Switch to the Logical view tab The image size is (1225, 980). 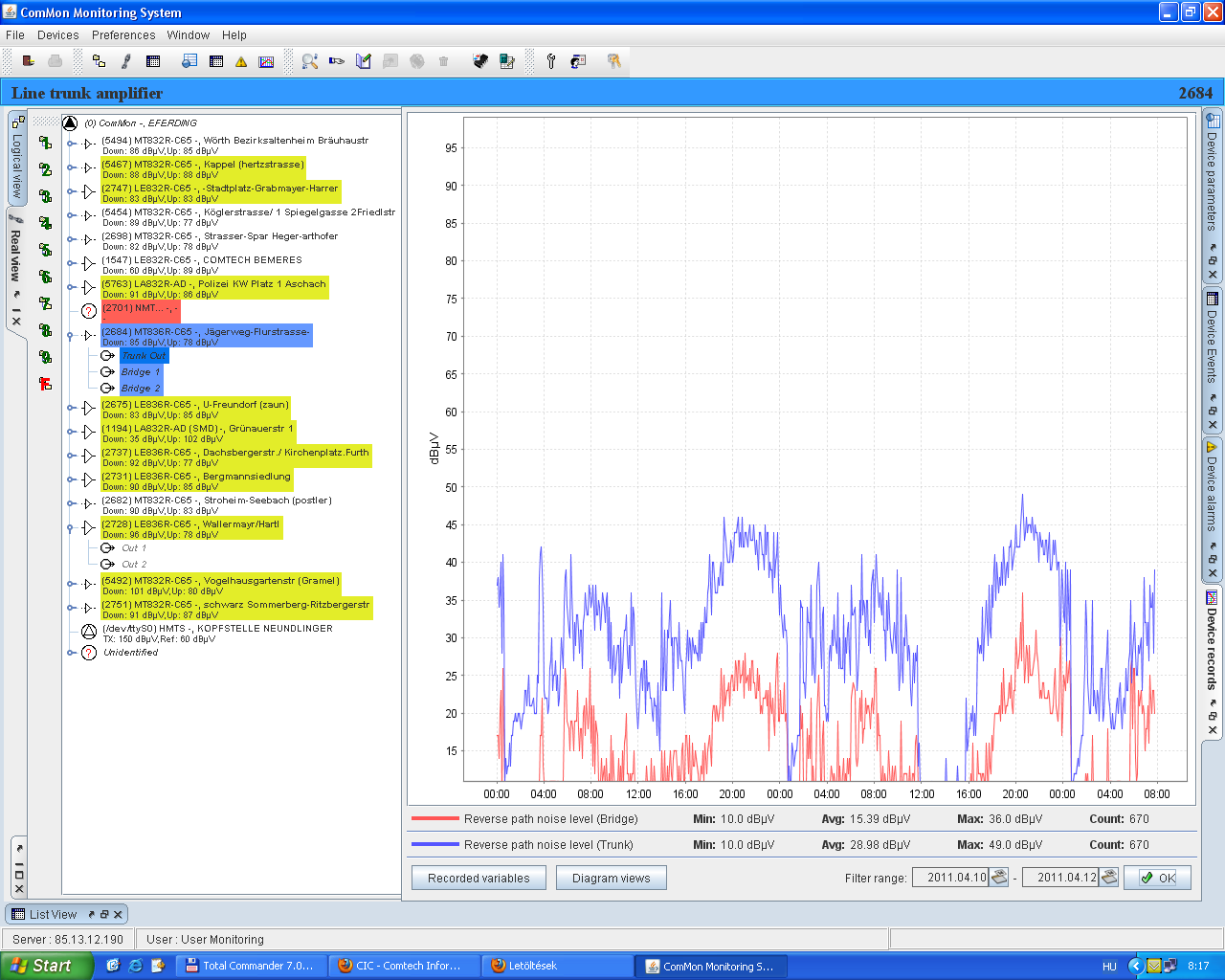[17, 158]
